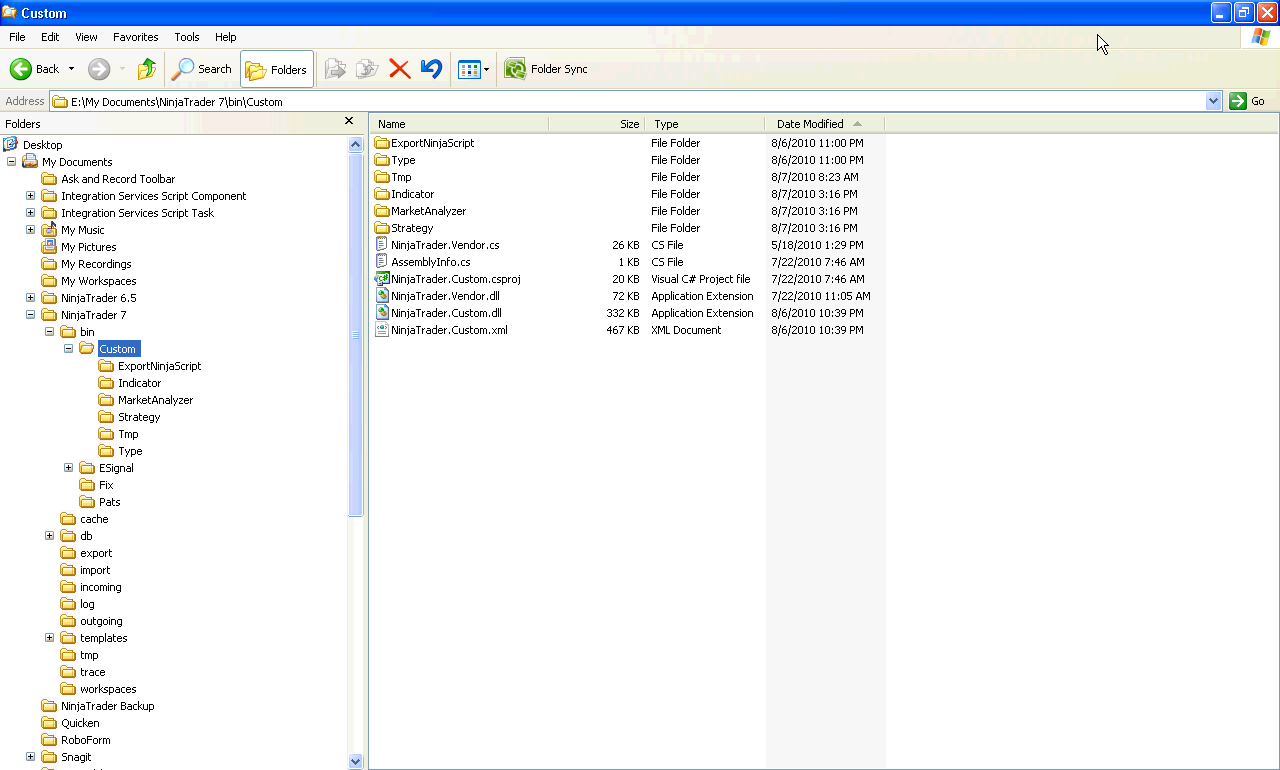Image resolution: width=1280 pixels, height=770 pixels.
Task: Click the NinjaTrader.Vendor.dll file icon
Action: (x=382, y=296)
